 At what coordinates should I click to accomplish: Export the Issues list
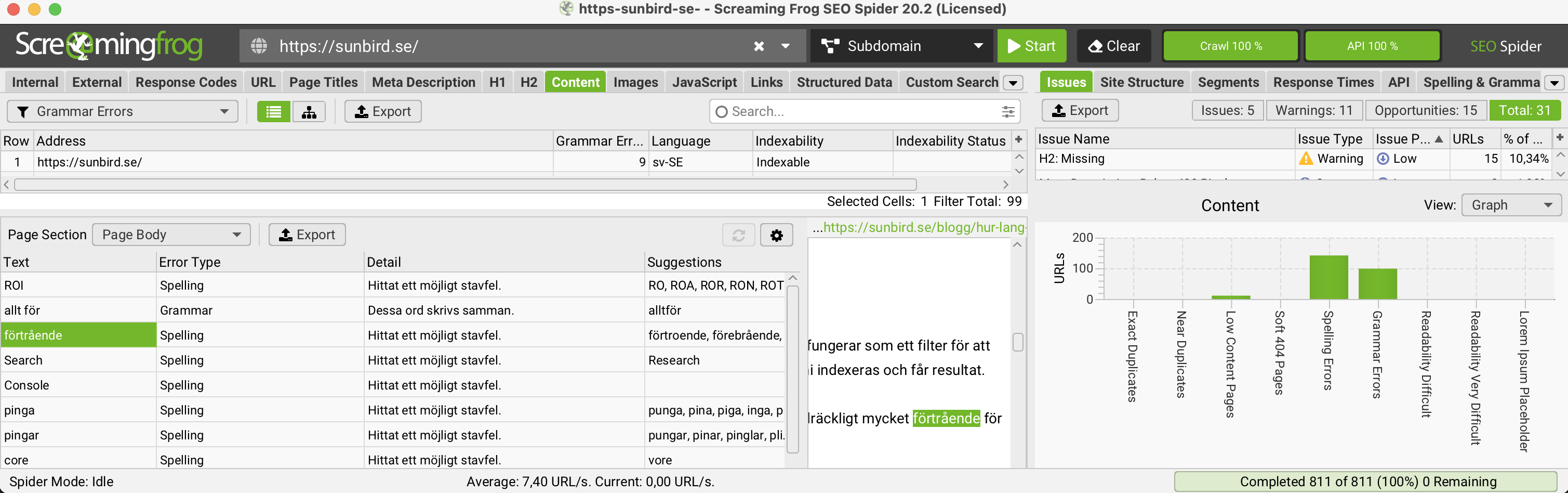coord(1080,110)
